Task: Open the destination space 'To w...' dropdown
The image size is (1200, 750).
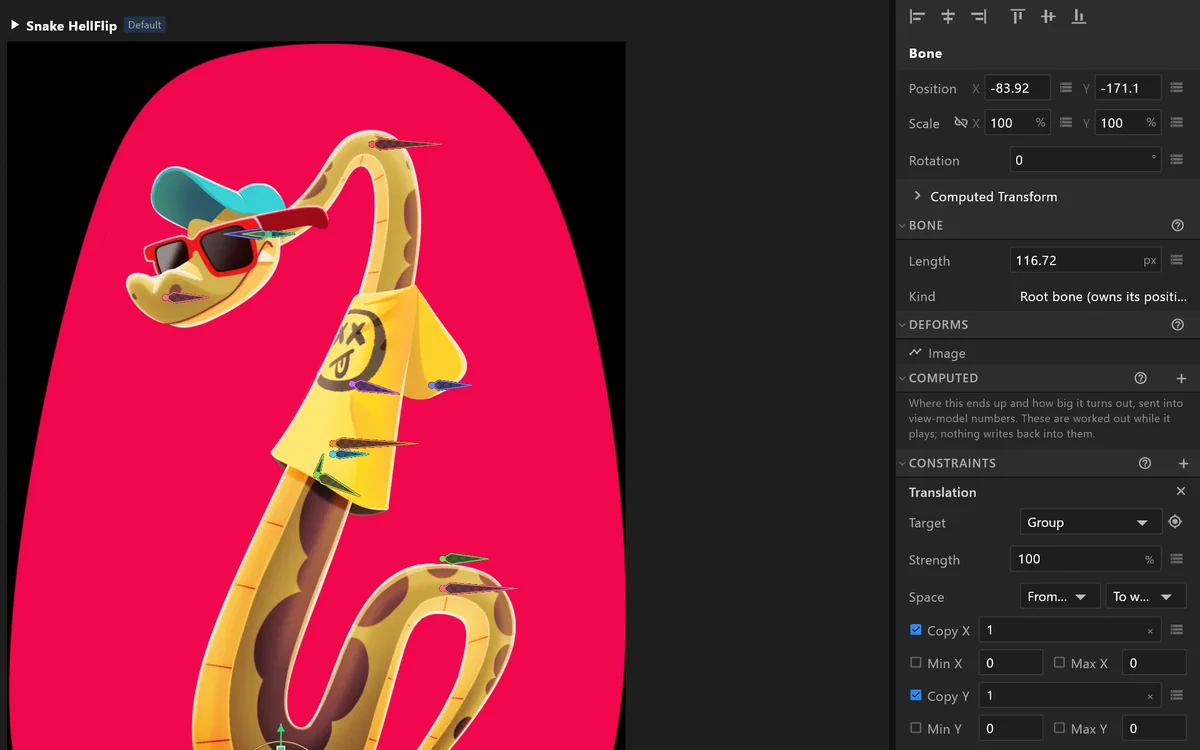Action: click(x=1145, y=597)
